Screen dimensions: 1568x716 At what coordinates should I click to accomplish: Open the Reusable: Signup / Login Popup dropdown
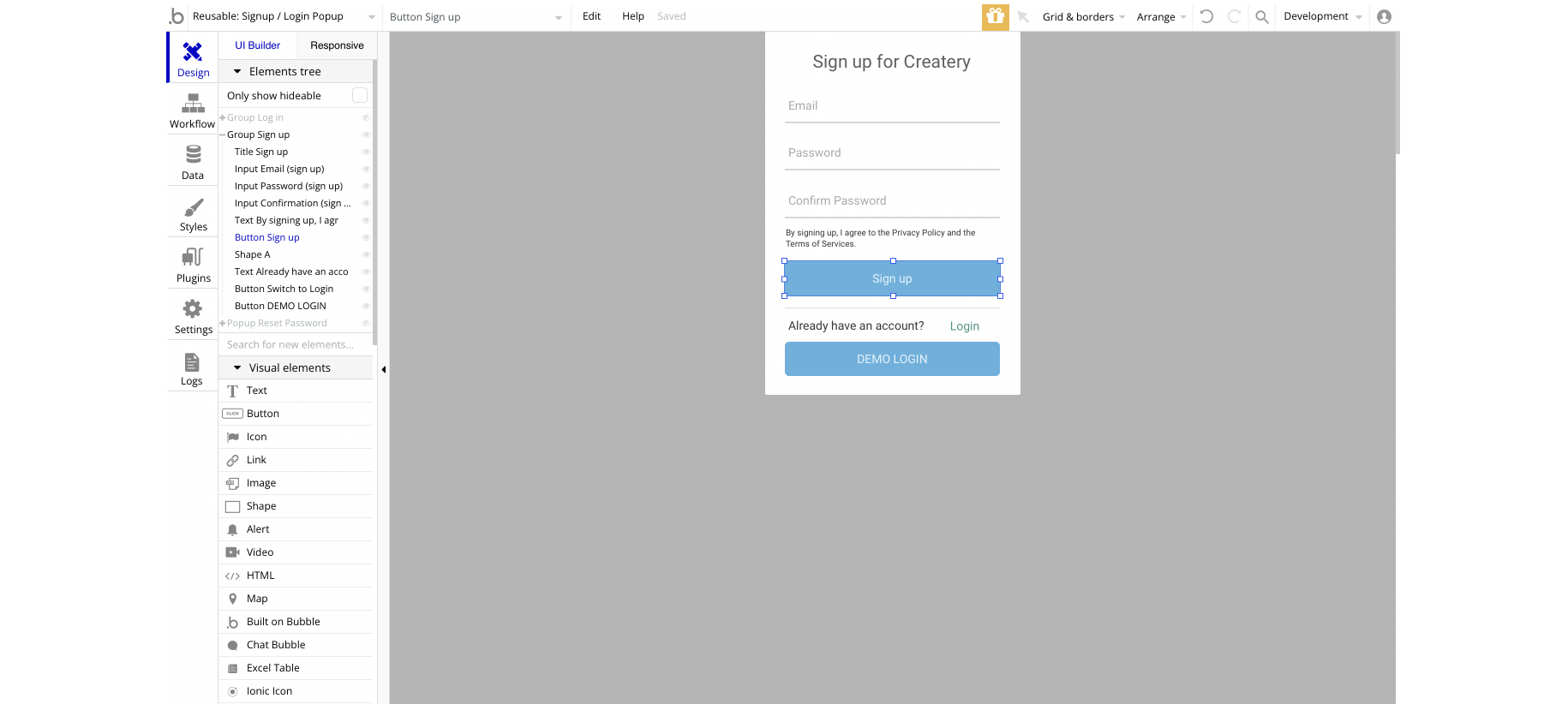(284, 16)
